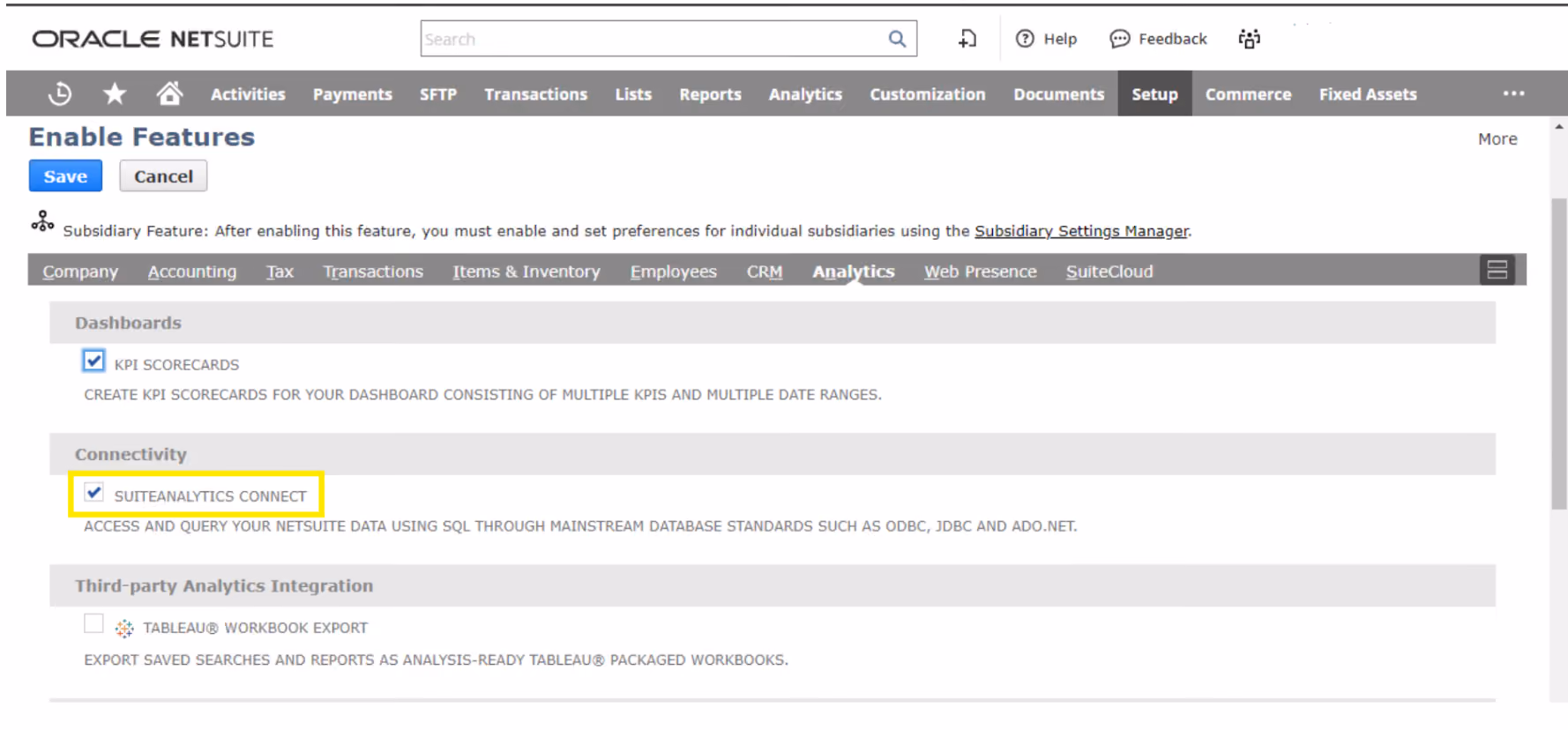Image resolution: width=1568 pixels, height=730 pixels.
Task: Open the Setup menu
Action: 1155,93
